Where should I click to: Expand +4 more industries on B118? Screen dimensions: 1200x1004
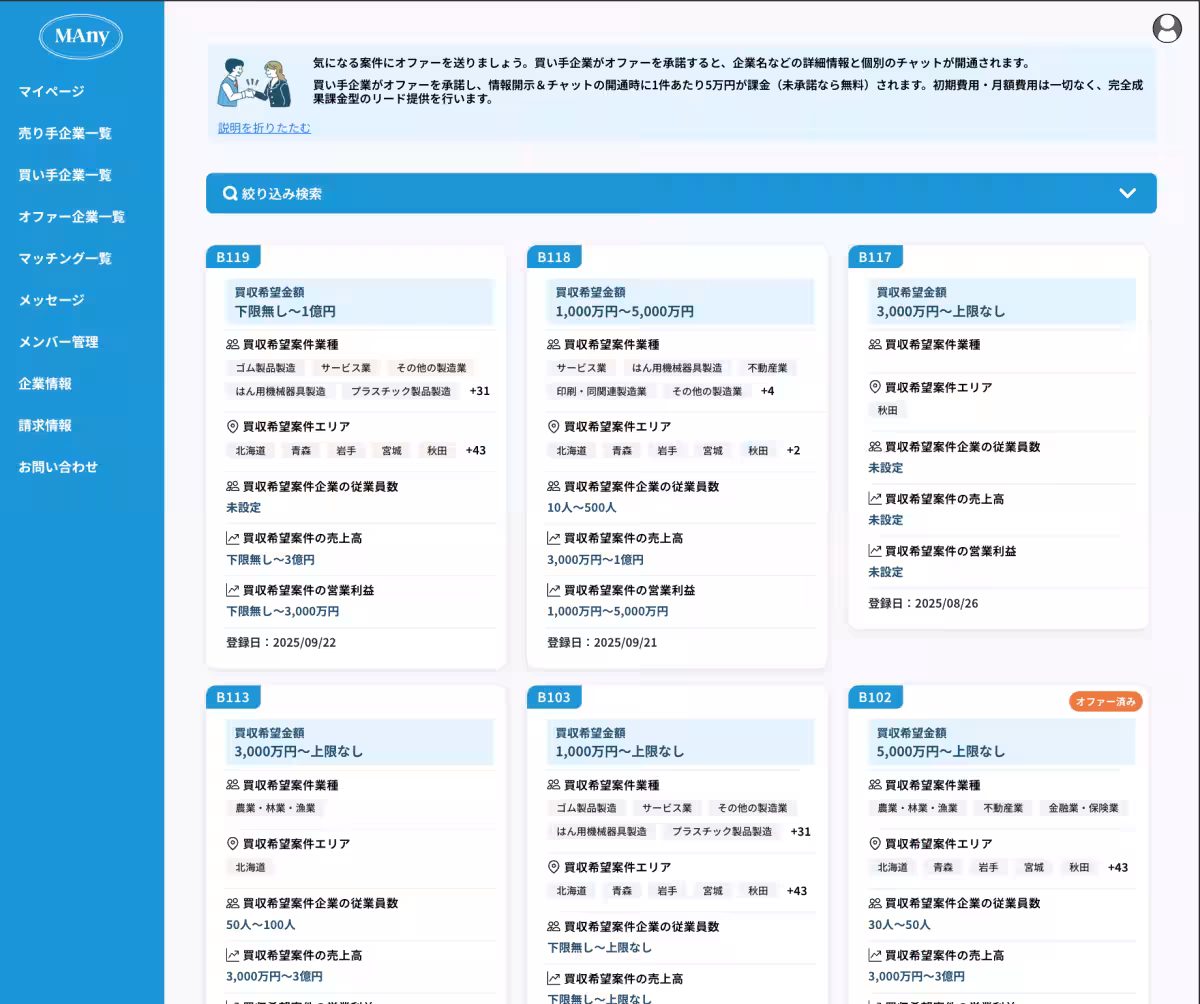coord(767,391)
